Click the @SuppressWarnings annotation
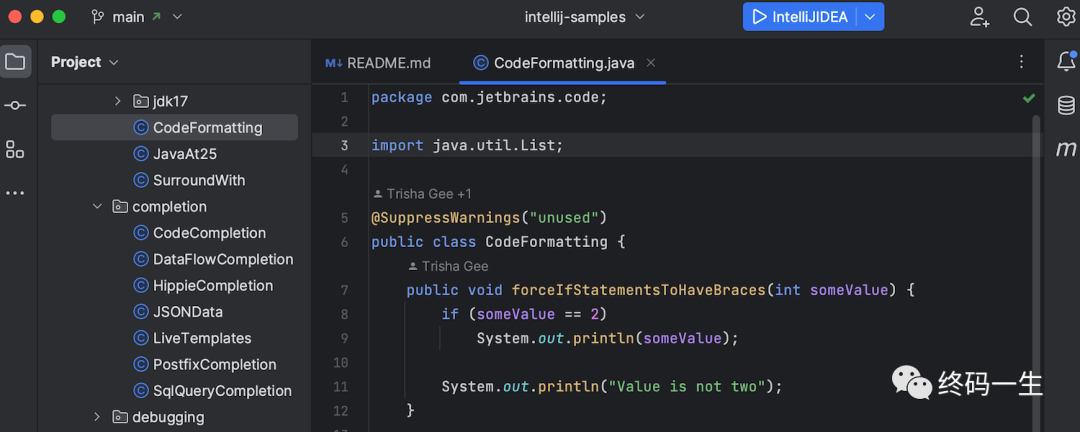The height and width of the screenshot is (432, 1080). tap(445, 218)
